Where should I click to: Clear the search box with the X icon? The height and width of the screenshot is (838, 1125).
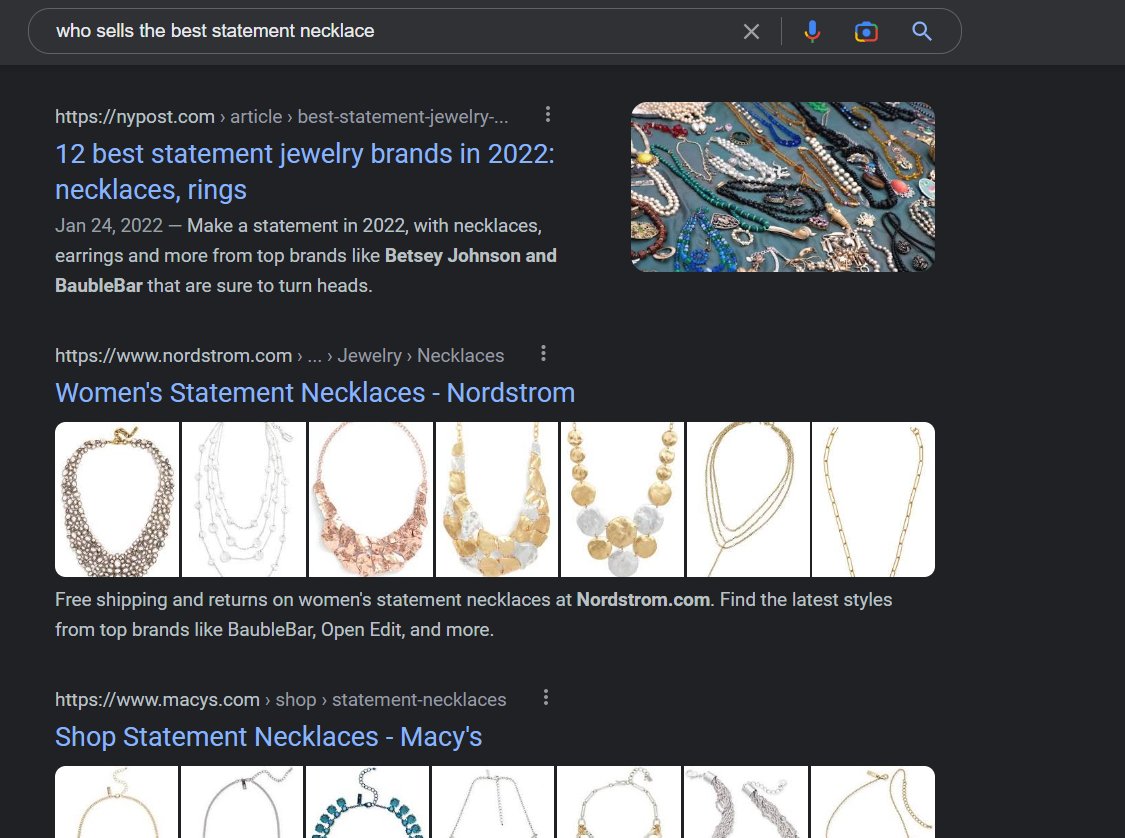click(751, 32)
